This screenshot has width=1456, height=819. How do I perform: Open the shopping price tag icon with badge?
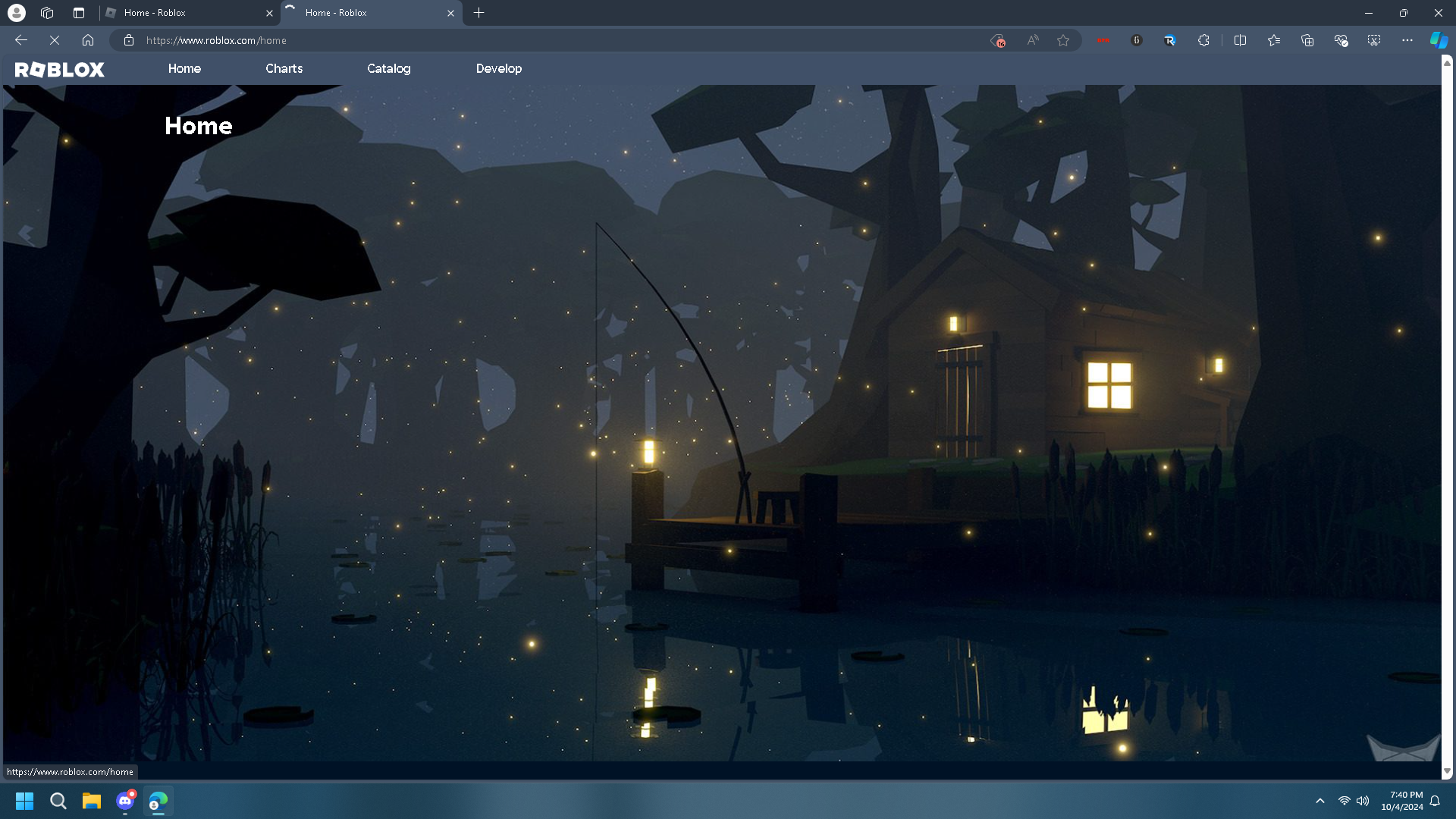tap(998, 40)
